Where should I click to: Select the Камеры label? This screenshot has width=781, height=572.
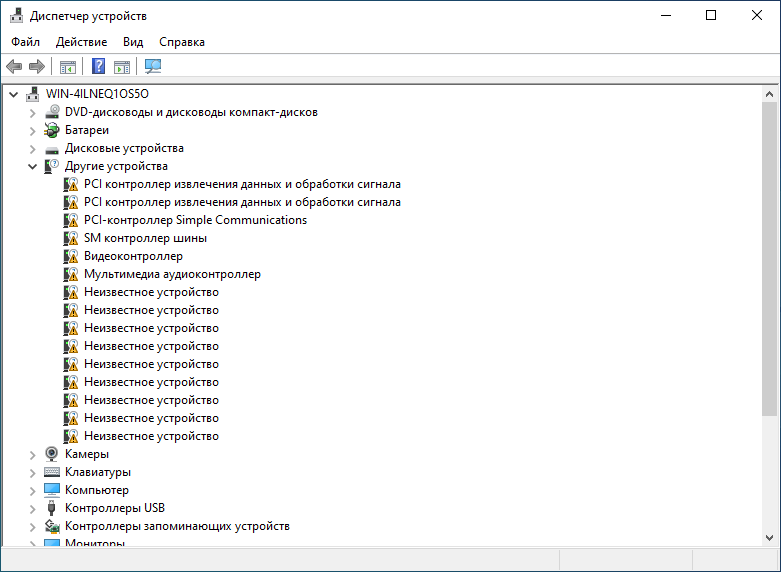[87, 454]
